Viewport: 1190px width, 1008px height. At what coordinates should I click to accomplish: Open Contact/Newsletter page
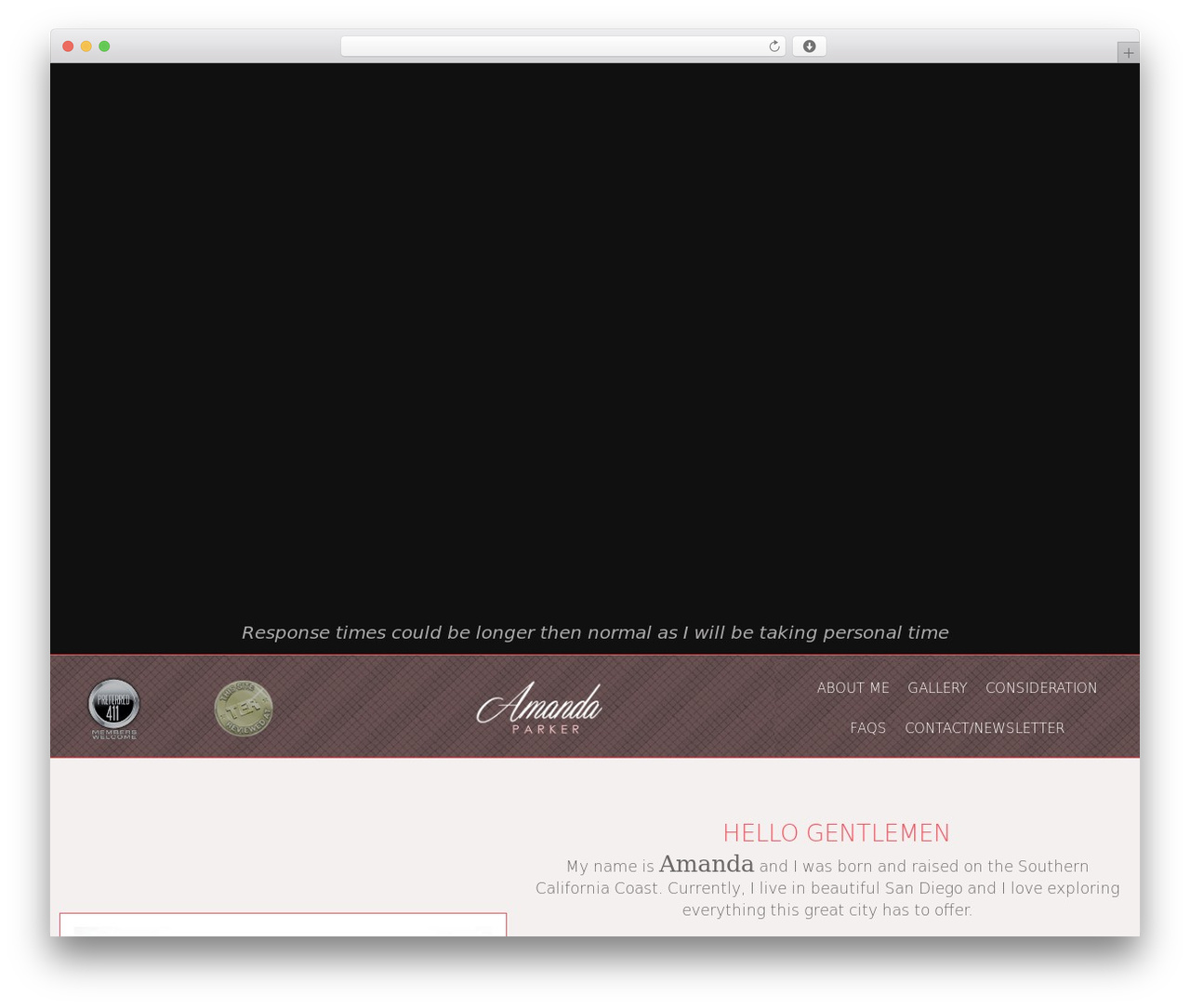tap(985, 728)
